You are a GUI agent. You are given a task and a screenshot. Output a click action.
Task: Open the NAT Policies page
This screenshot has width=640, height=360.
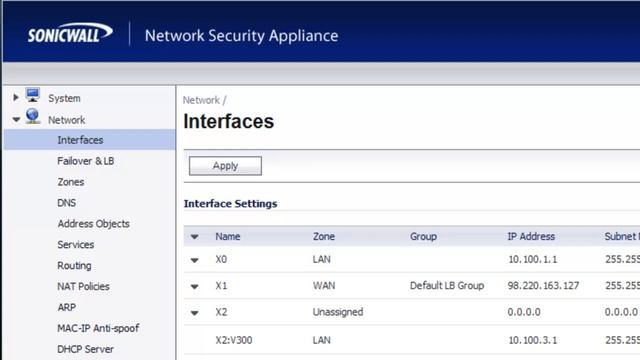coord(83,287)
